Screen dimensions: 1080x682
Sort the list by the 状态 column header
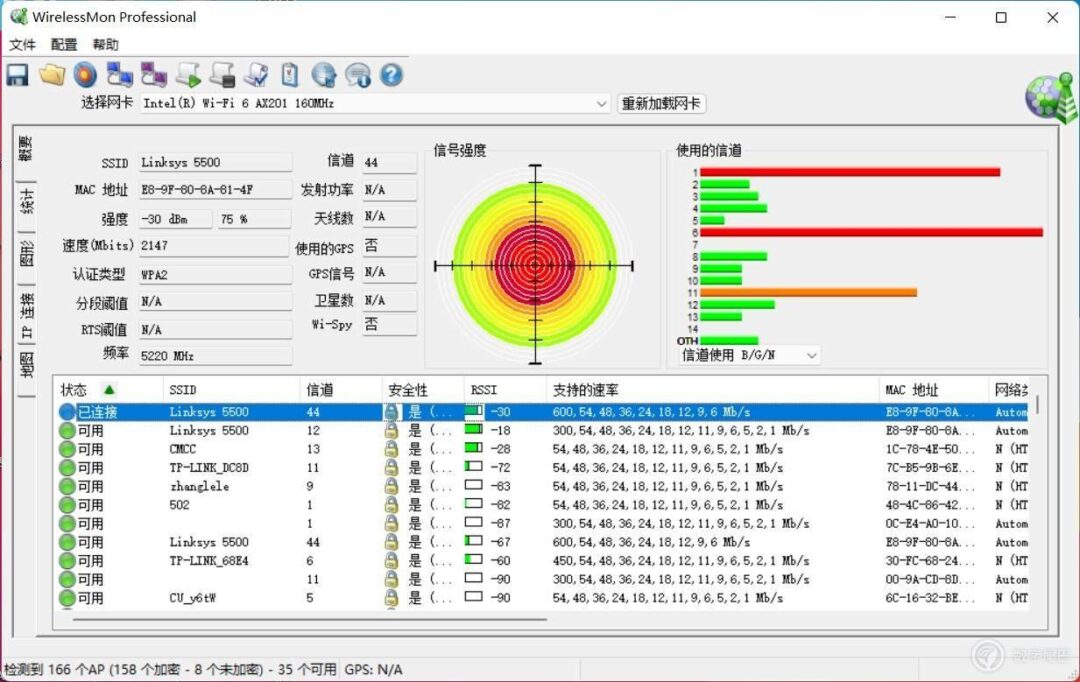(109, 390)
